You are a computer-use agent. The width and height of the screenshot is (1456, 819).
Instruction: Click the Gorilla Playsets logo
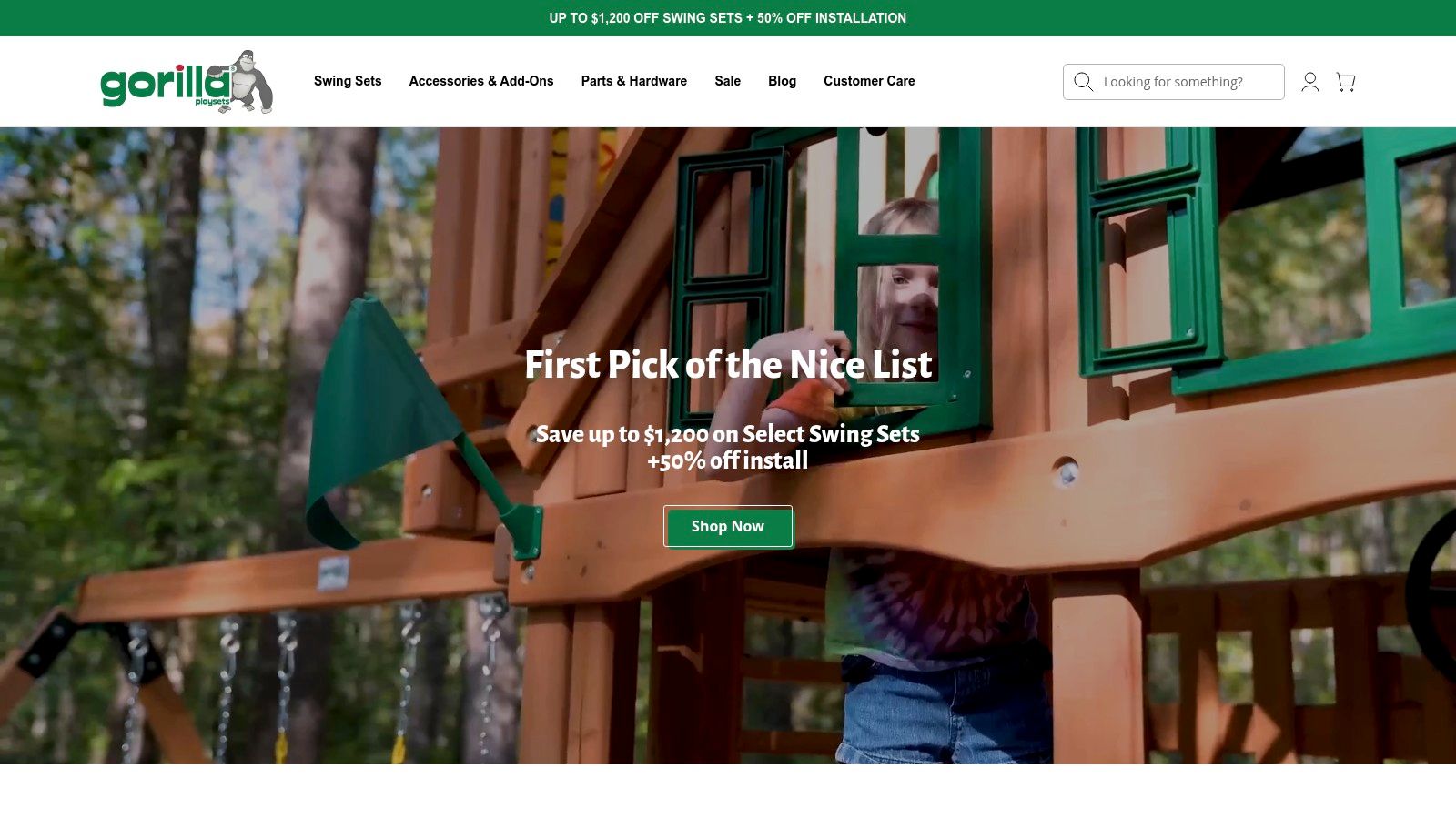pos(187,82)
